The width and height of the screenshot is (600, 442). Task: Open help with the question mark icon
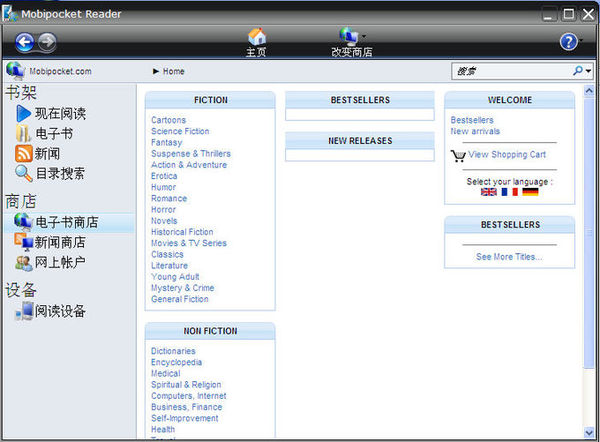click(568, 42)
